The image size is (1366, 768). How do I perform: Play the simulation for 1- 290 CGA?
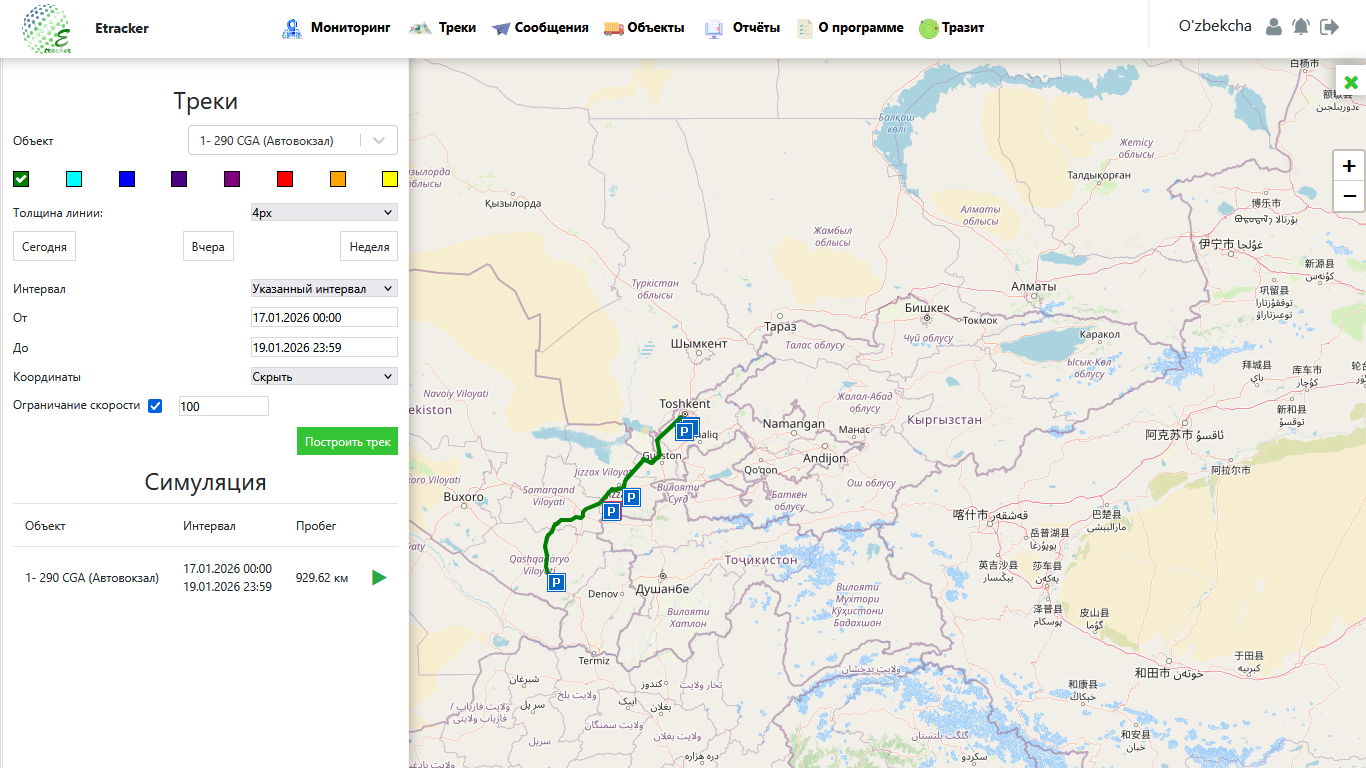tap(379, 577)
